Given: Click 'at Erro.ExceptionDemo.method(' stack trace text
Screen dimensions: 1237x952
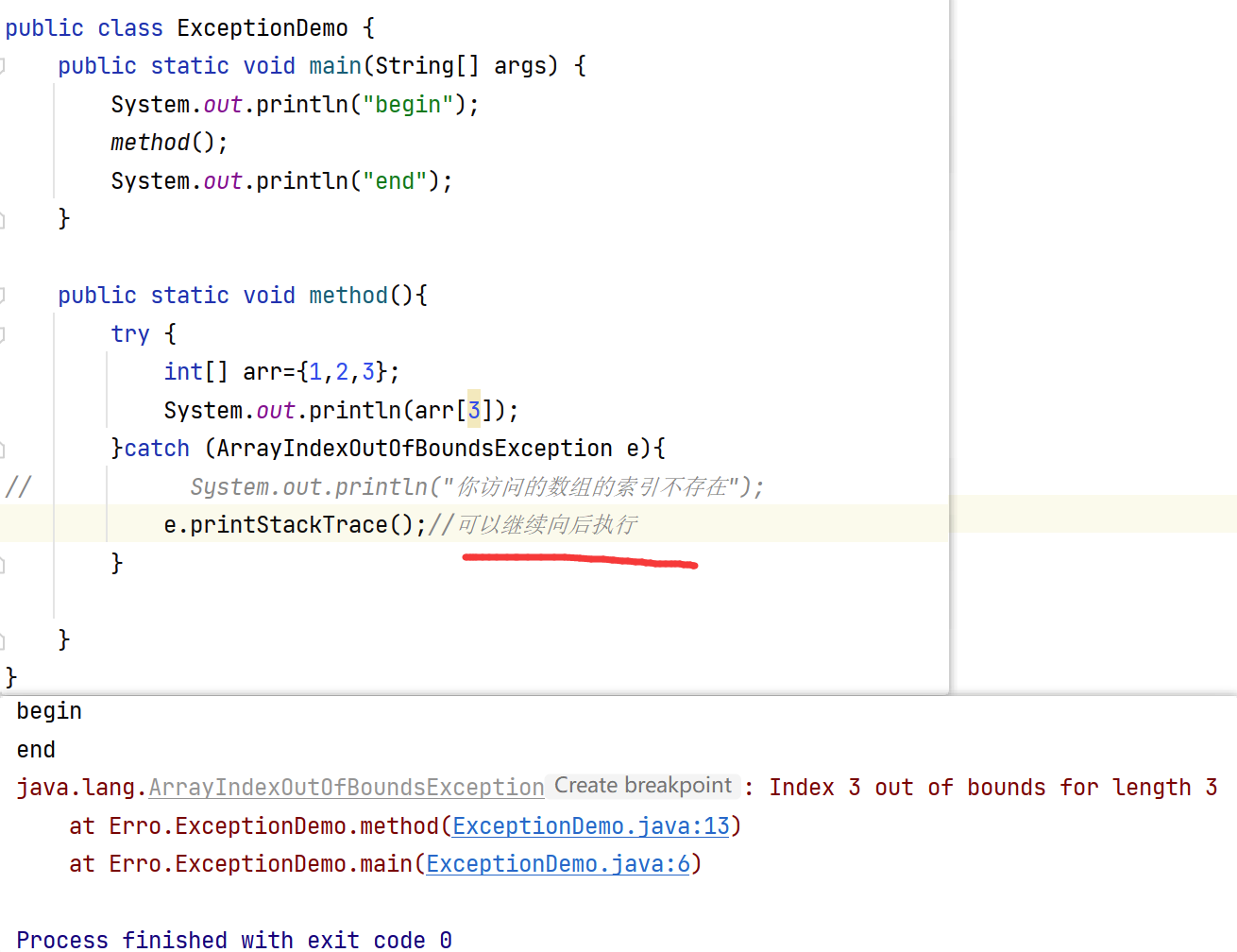Looking at the screenshot, I should 261,826.
